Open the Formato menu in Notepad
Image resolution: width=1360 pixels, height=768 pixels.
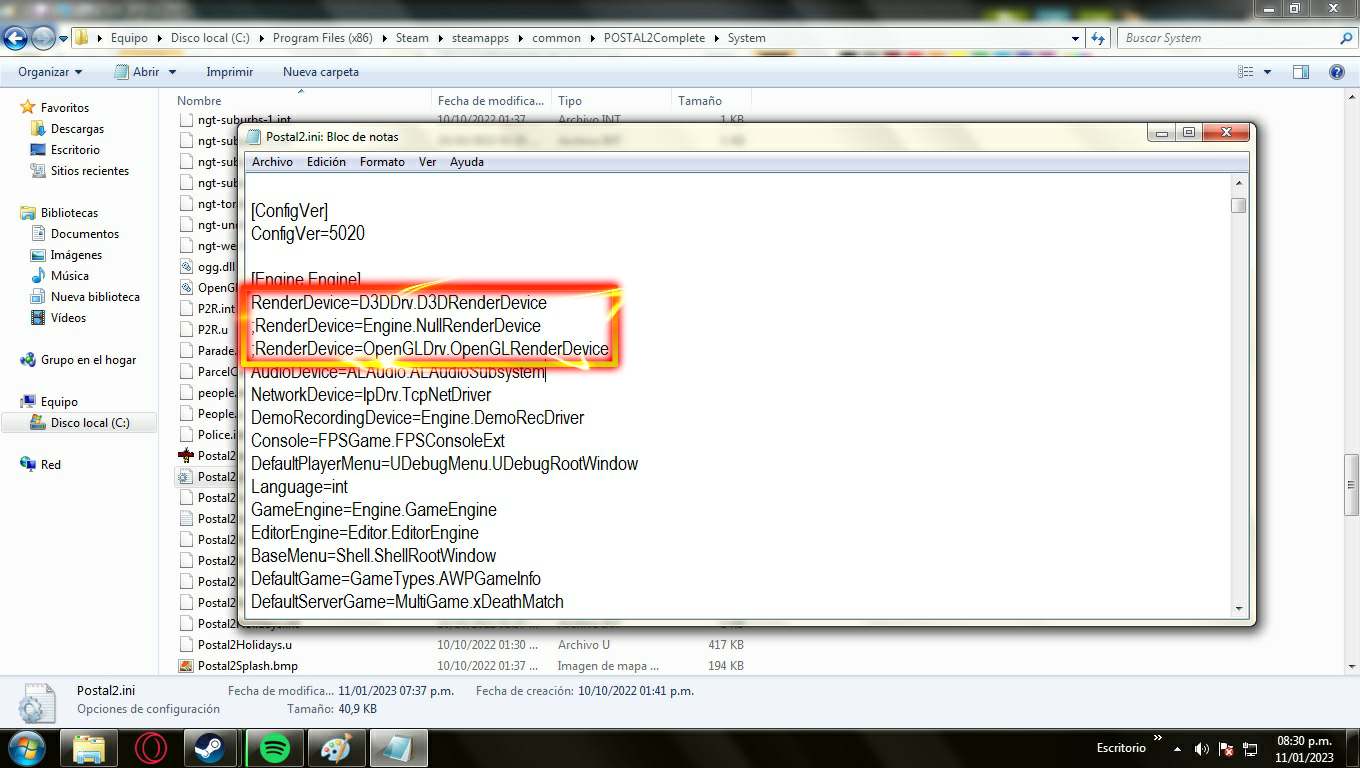pos(382,162)
